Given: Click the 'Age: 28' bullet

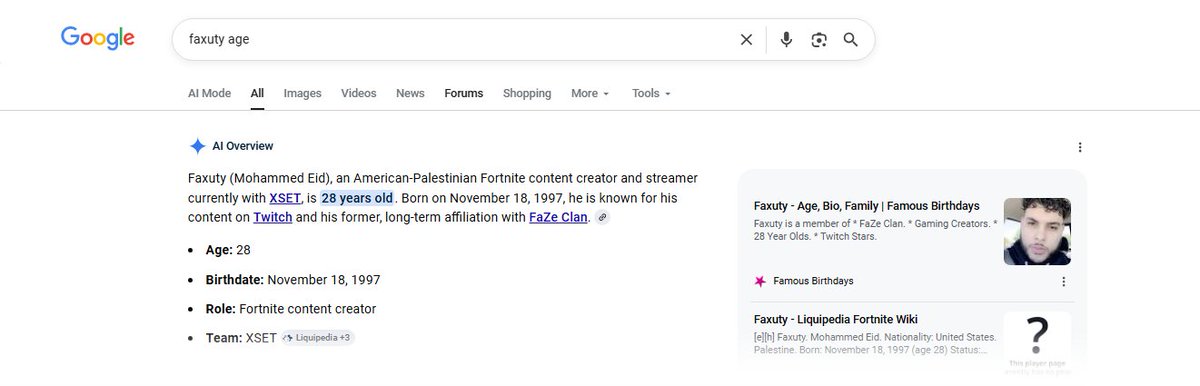Looking at the screenshot, I should click(228, 250).
